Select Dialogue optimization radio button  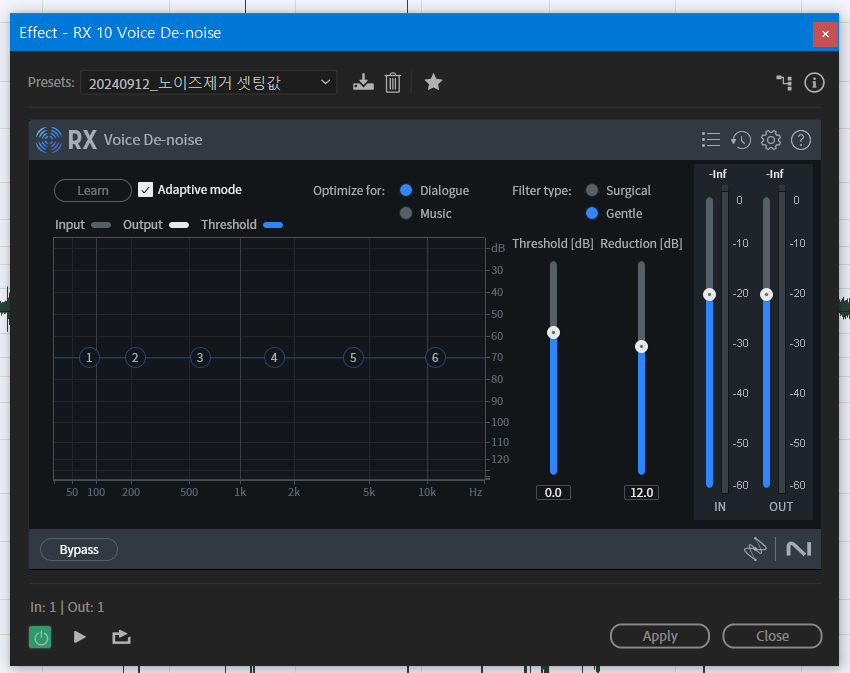[405, 190]
